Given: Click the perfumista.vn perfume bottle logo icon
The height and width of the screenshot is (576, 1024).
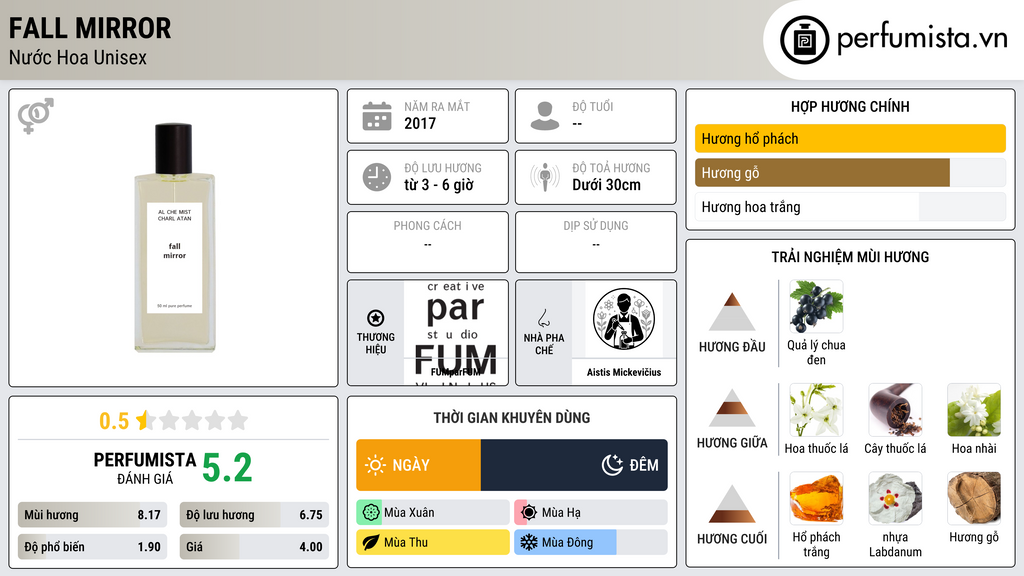Looking at the screenshot, I should click(x=804, y=40).
